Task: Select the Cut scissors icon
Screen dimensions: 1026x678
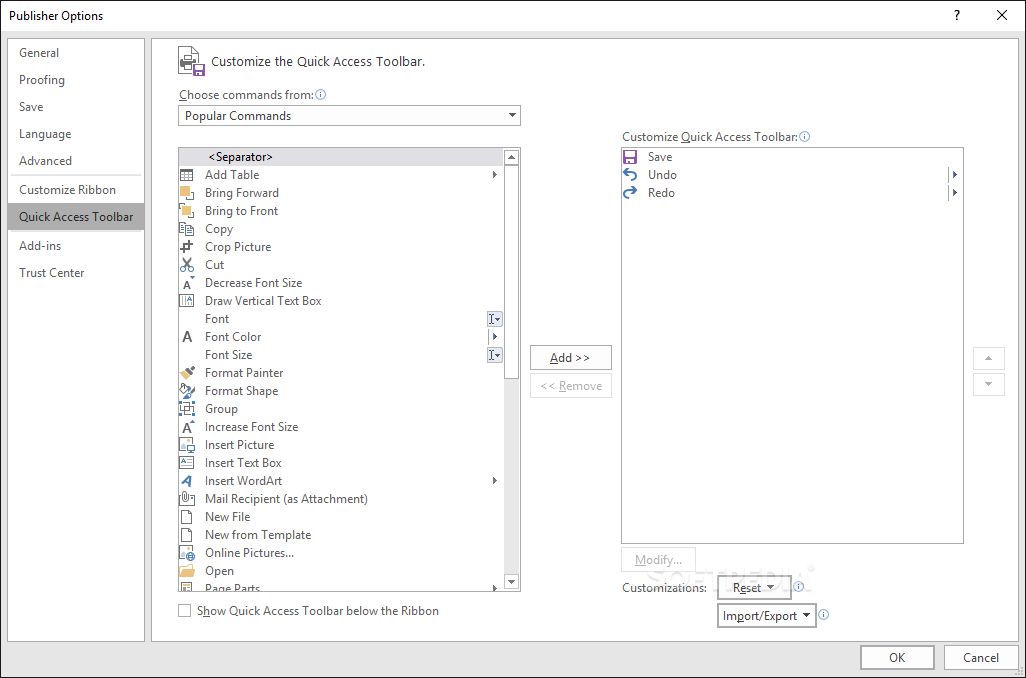Action: (x=186, y=265)
